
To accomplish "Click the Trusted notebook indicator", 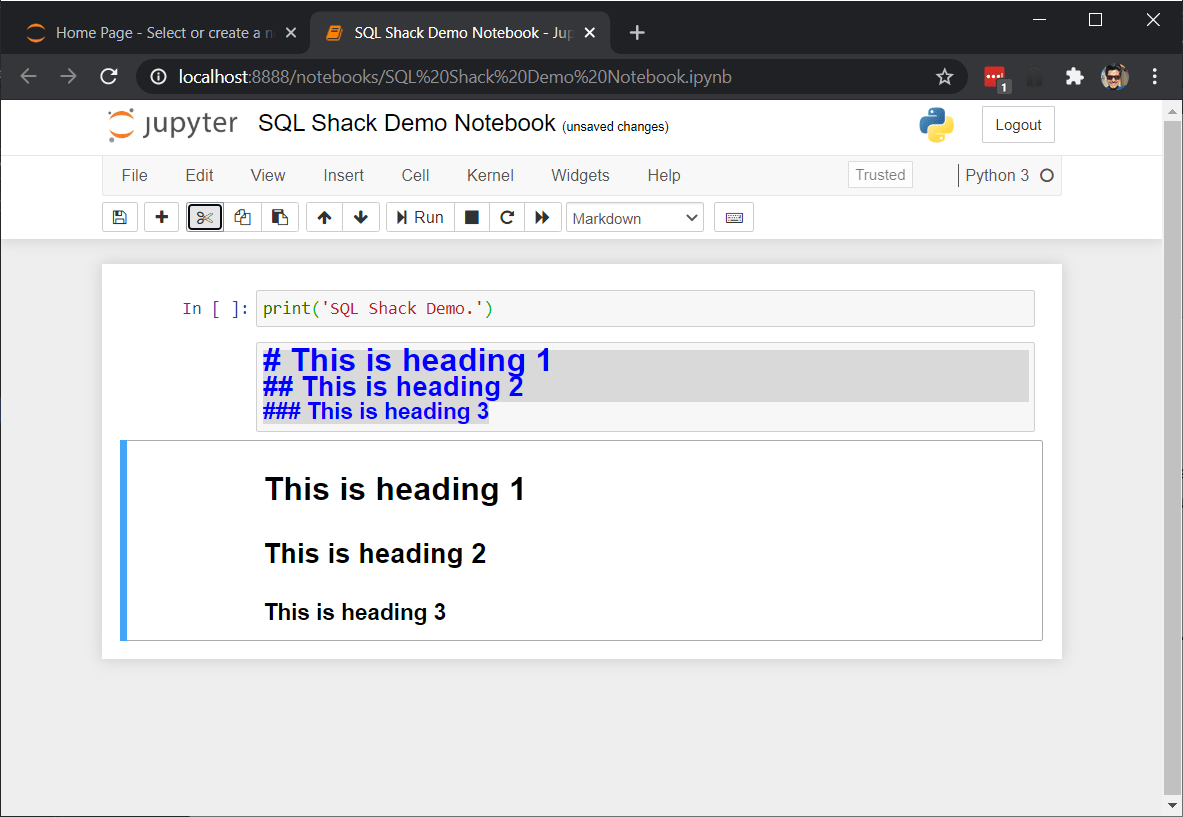I will pyautogui.click(x=880, y=174).
